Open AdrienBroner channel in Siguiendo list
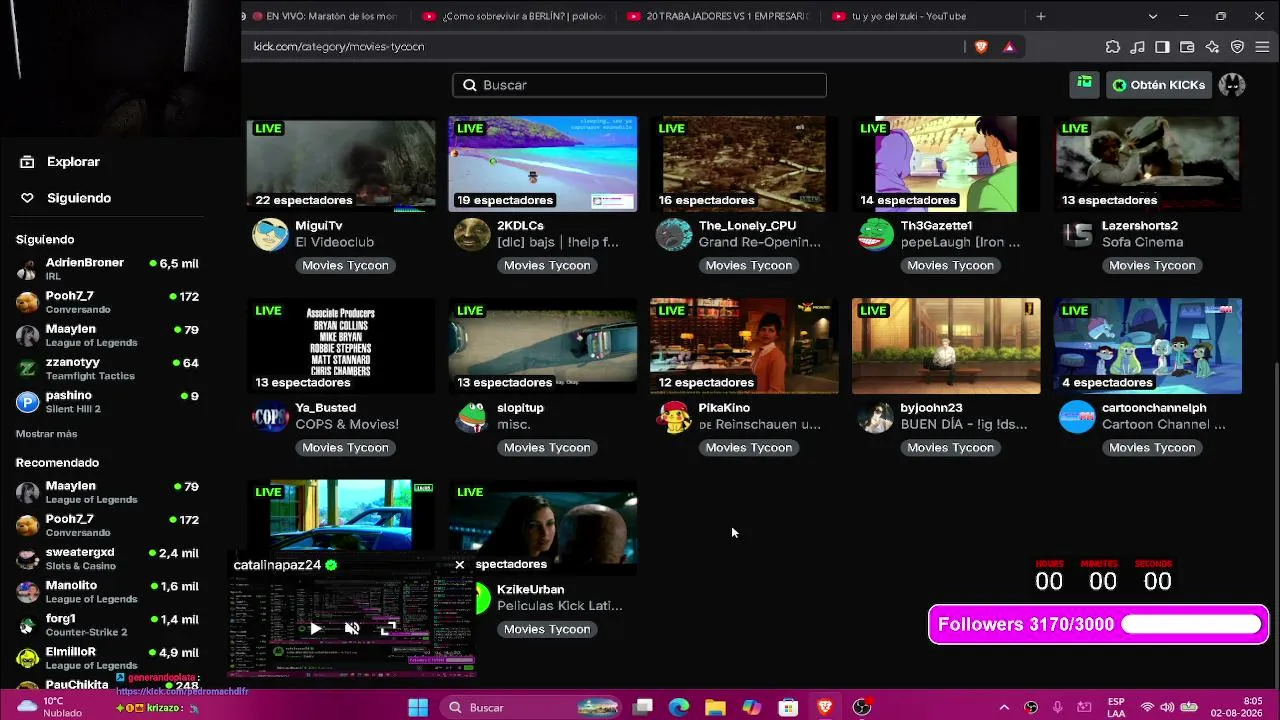 point(108,269)
